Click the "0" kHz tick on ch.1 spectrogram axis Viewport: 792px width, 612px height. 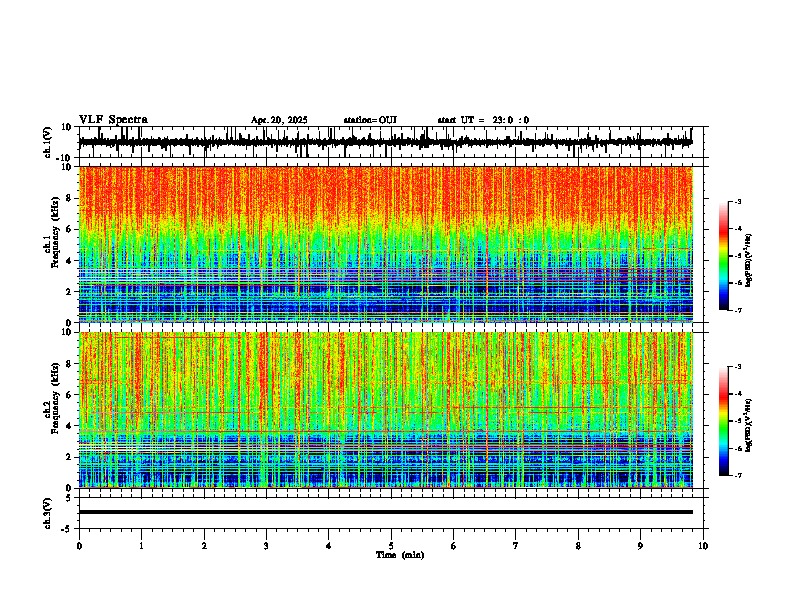69,323
